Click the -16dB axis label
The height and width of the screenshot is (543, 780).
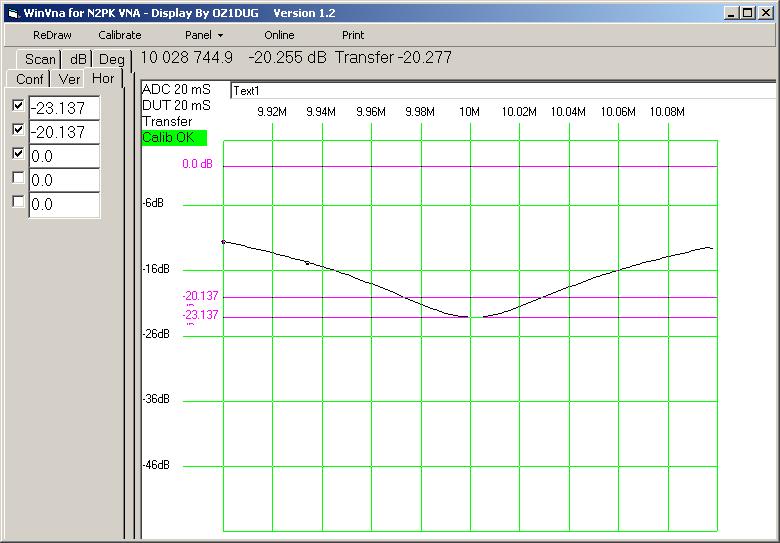coord(156,269)
